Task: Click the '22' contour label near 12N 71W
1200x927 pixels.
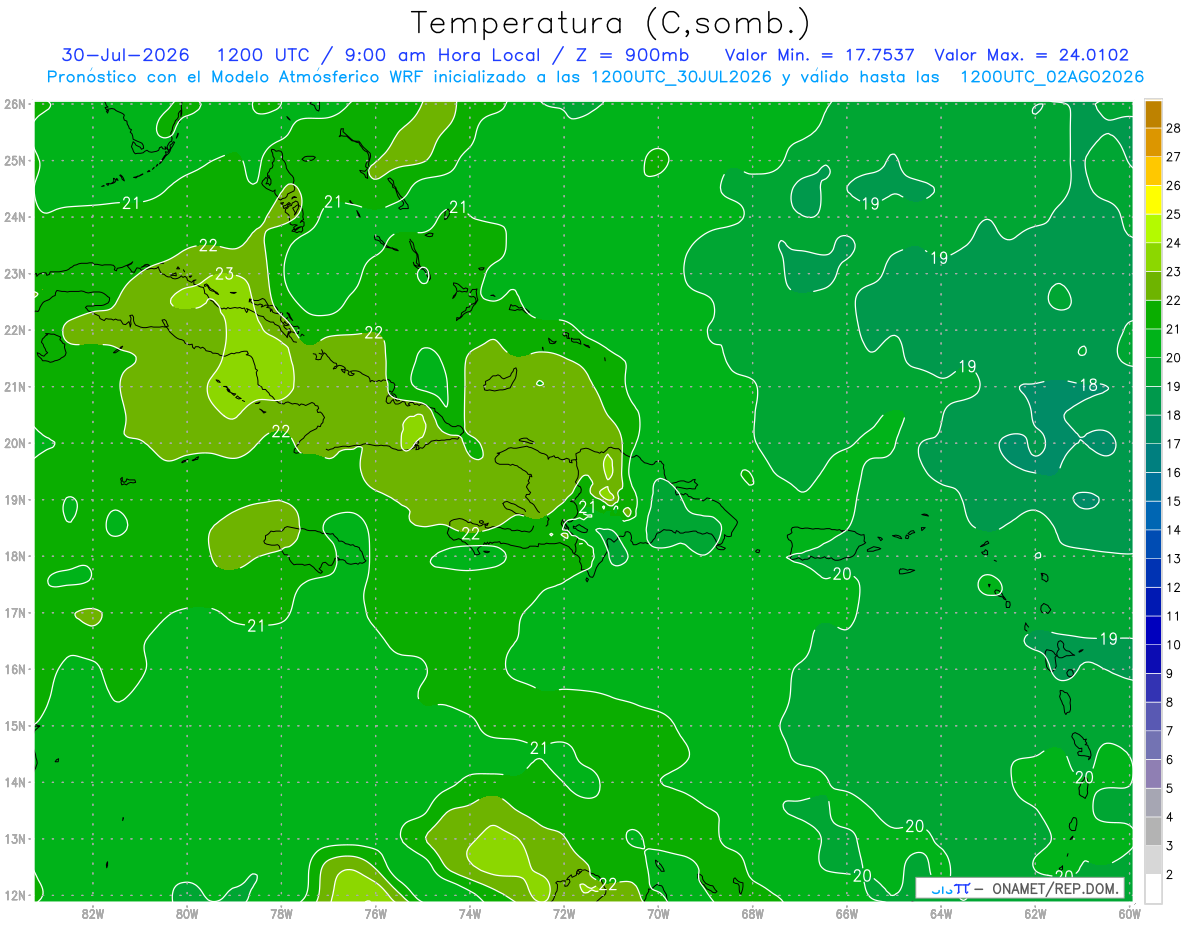Action: click(607, 884)
